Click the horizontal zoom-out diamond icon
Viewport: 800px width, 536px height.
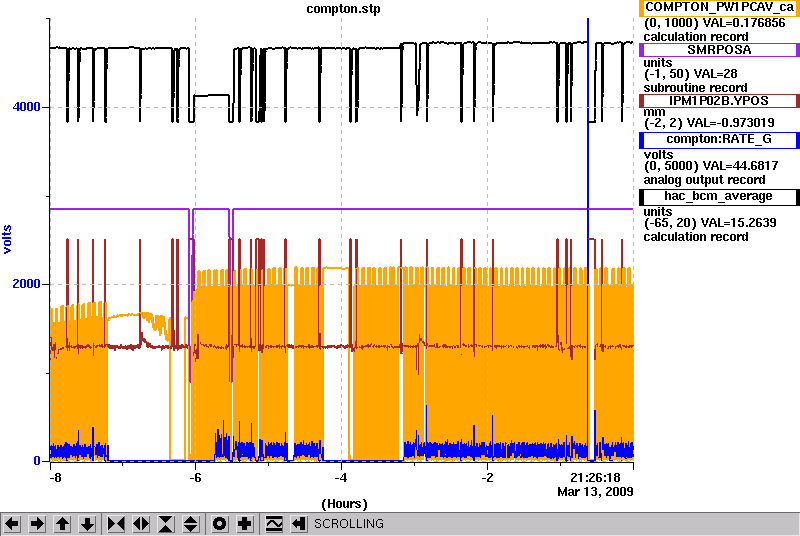click(x=141, y=524)
